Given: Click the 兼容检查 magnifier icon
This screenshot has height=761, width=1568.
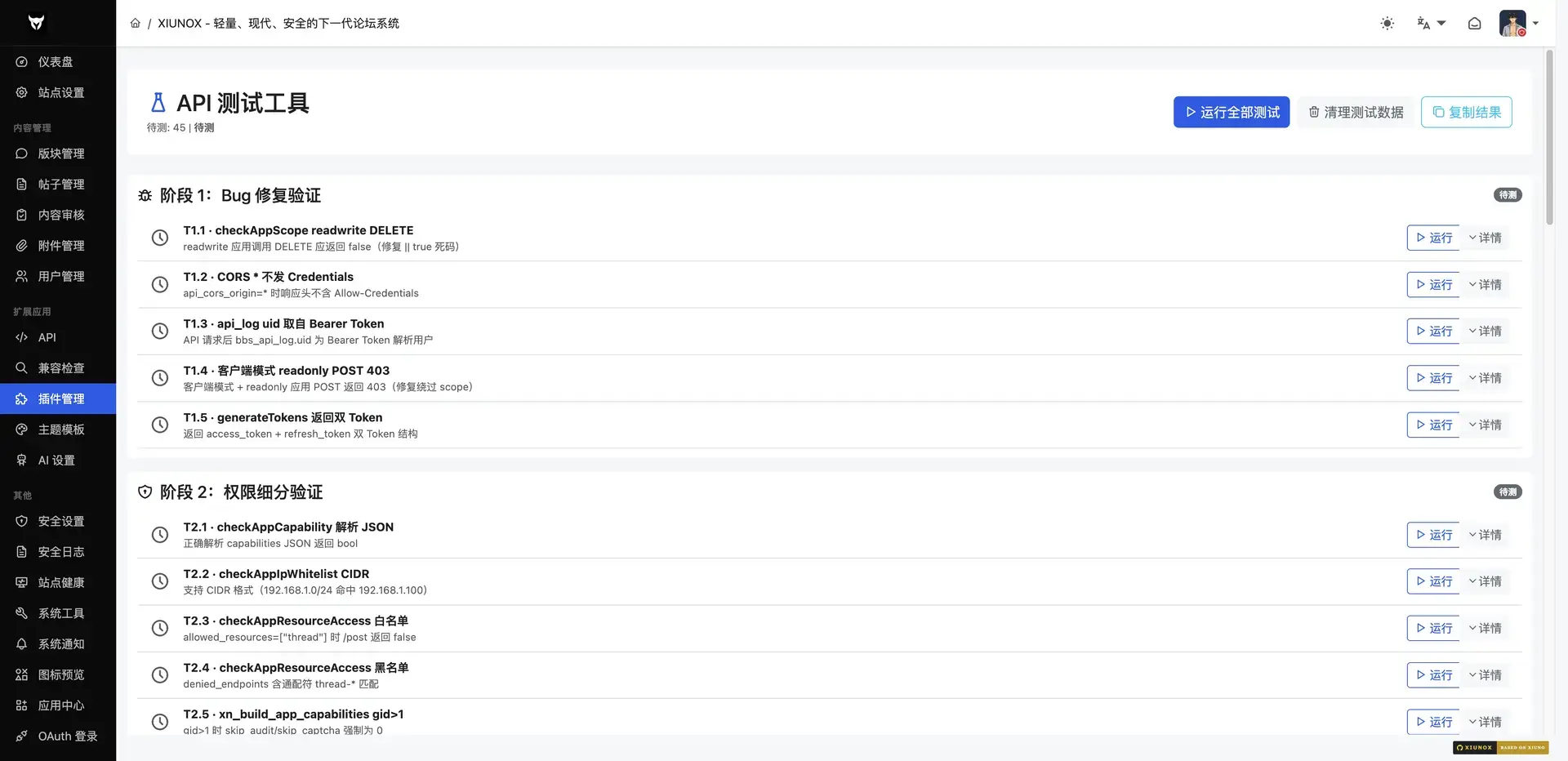Looking at the screenshot, I should click(22, 368).
